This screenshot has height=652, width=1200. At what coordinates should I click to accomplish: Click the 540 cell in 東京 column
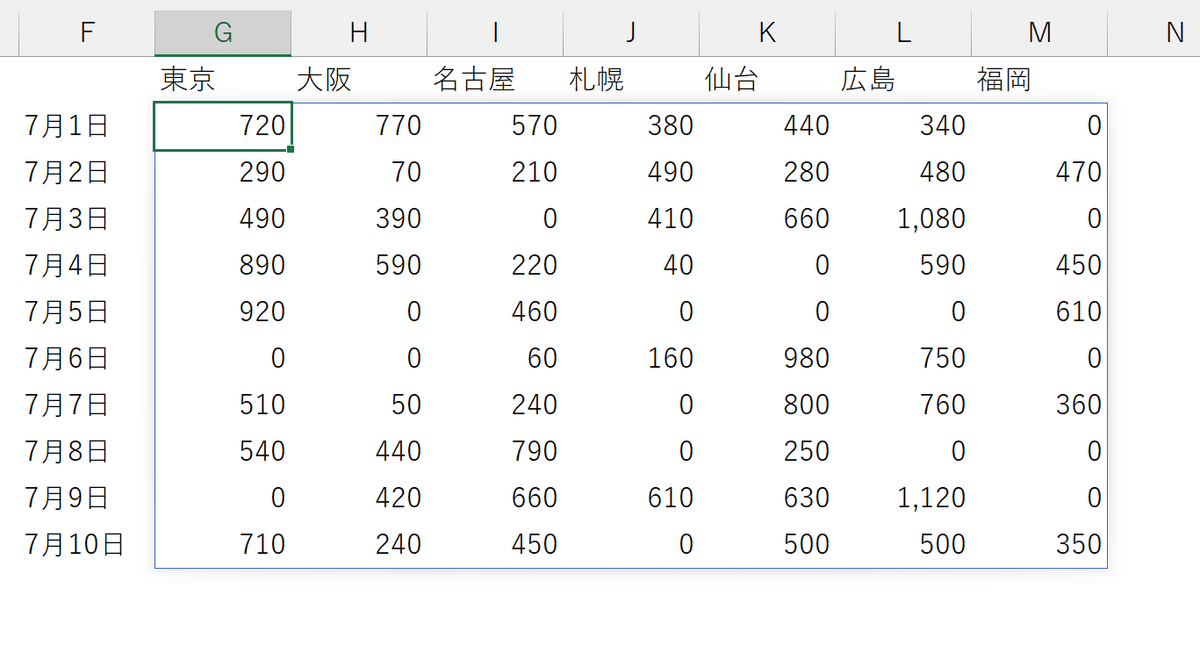(223, 451)
